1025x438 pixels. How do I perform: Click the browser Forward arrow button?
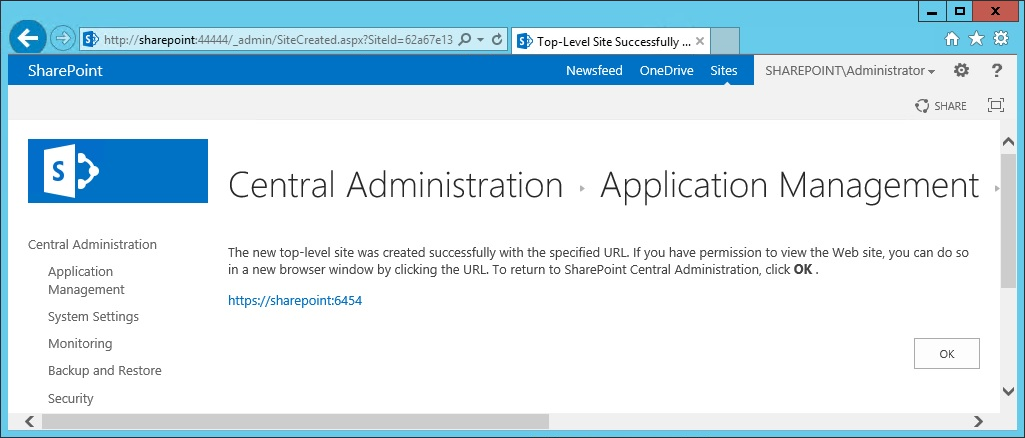(x=63, y=39)
